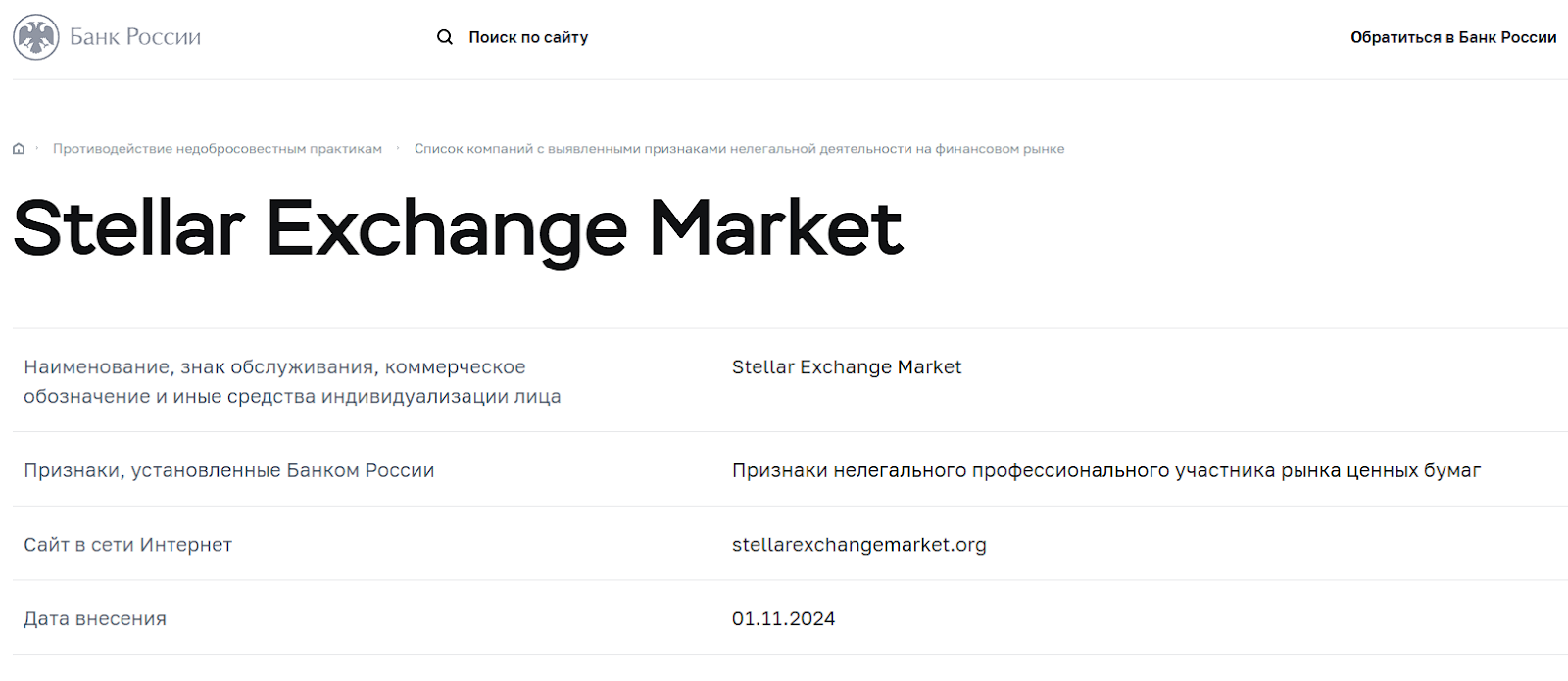The image size is (1568, 681).
Task: Open 'Противодействие недобросовестным практикам' breadcrumb
Action: [x=218, y=149]
